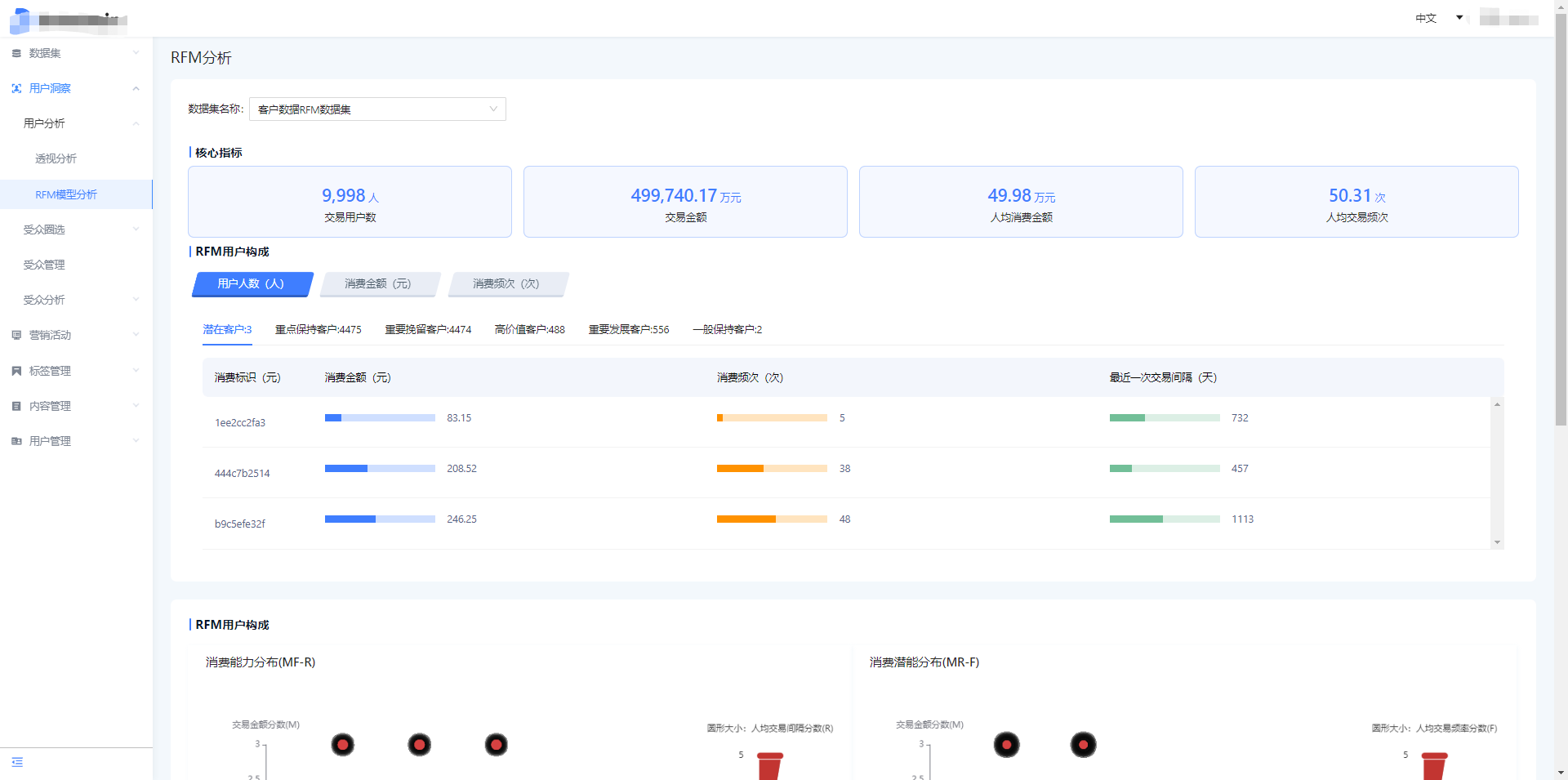1568x780 pixels.
Task: Open the 数据集名称 dropdown
Action: coord(377,109)
